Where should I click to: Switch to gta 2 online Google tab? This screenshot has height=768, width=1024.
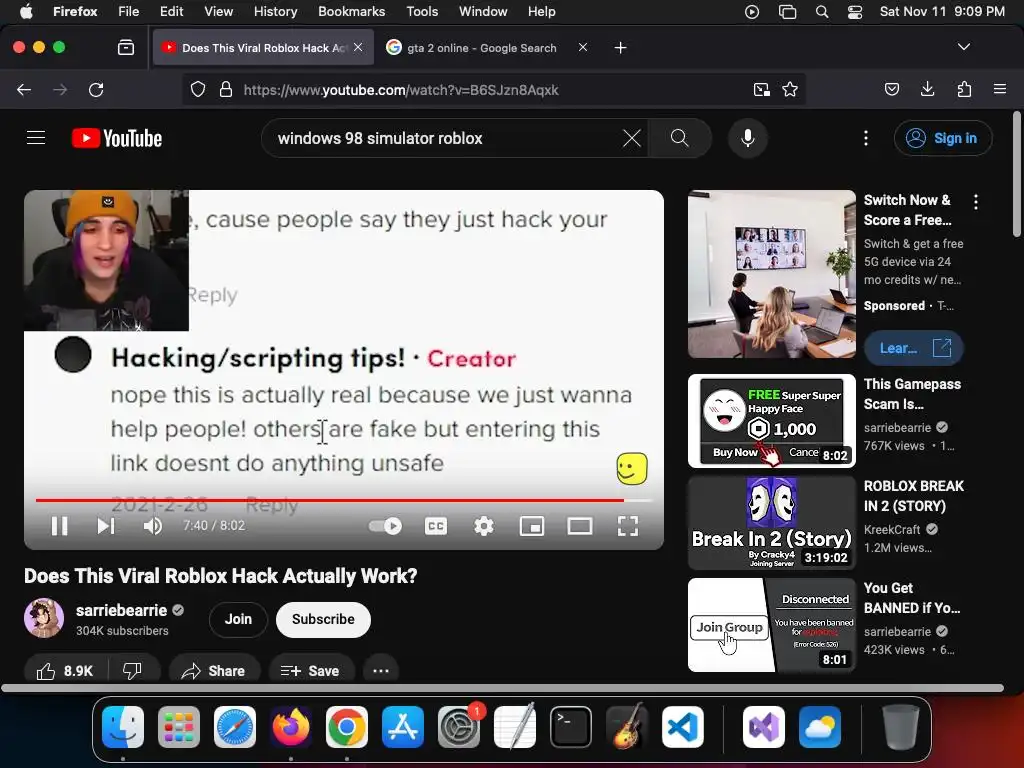[x=482, y=48]
